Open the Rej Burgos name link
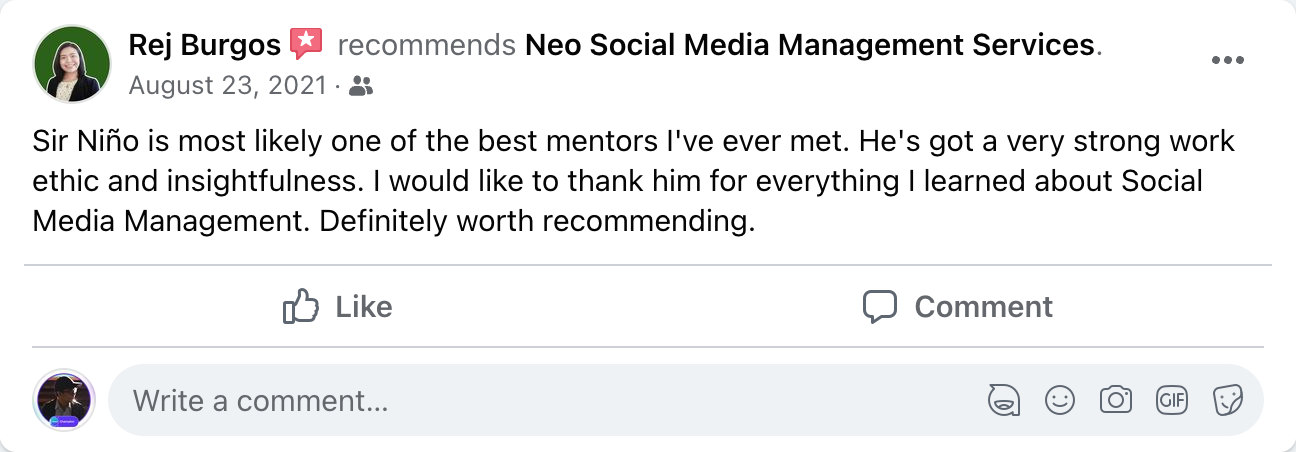The width and height of the screenshot is (1296, 452). point(205,44)
